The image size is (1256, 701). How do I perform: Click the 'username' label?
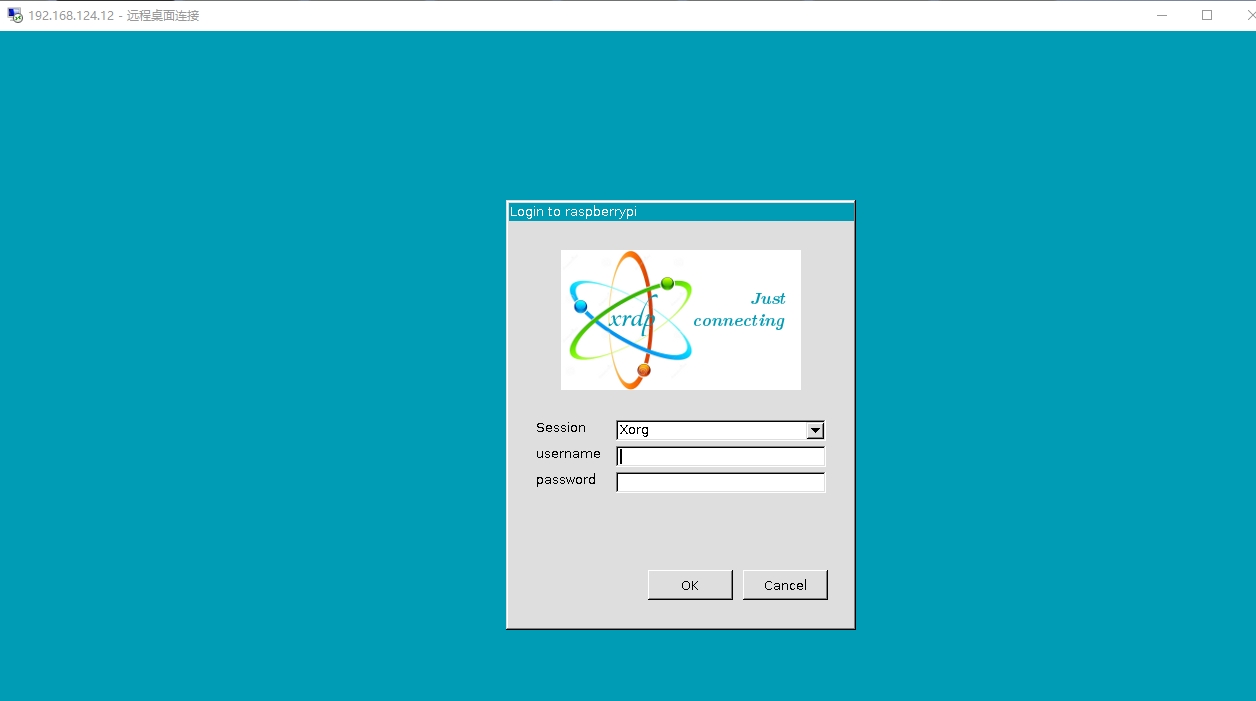click(568, 454)
